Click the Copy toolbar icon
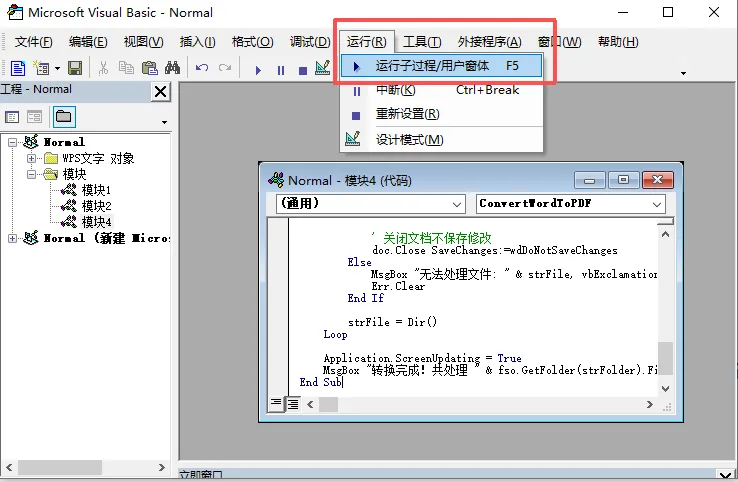 click(126, 69)
